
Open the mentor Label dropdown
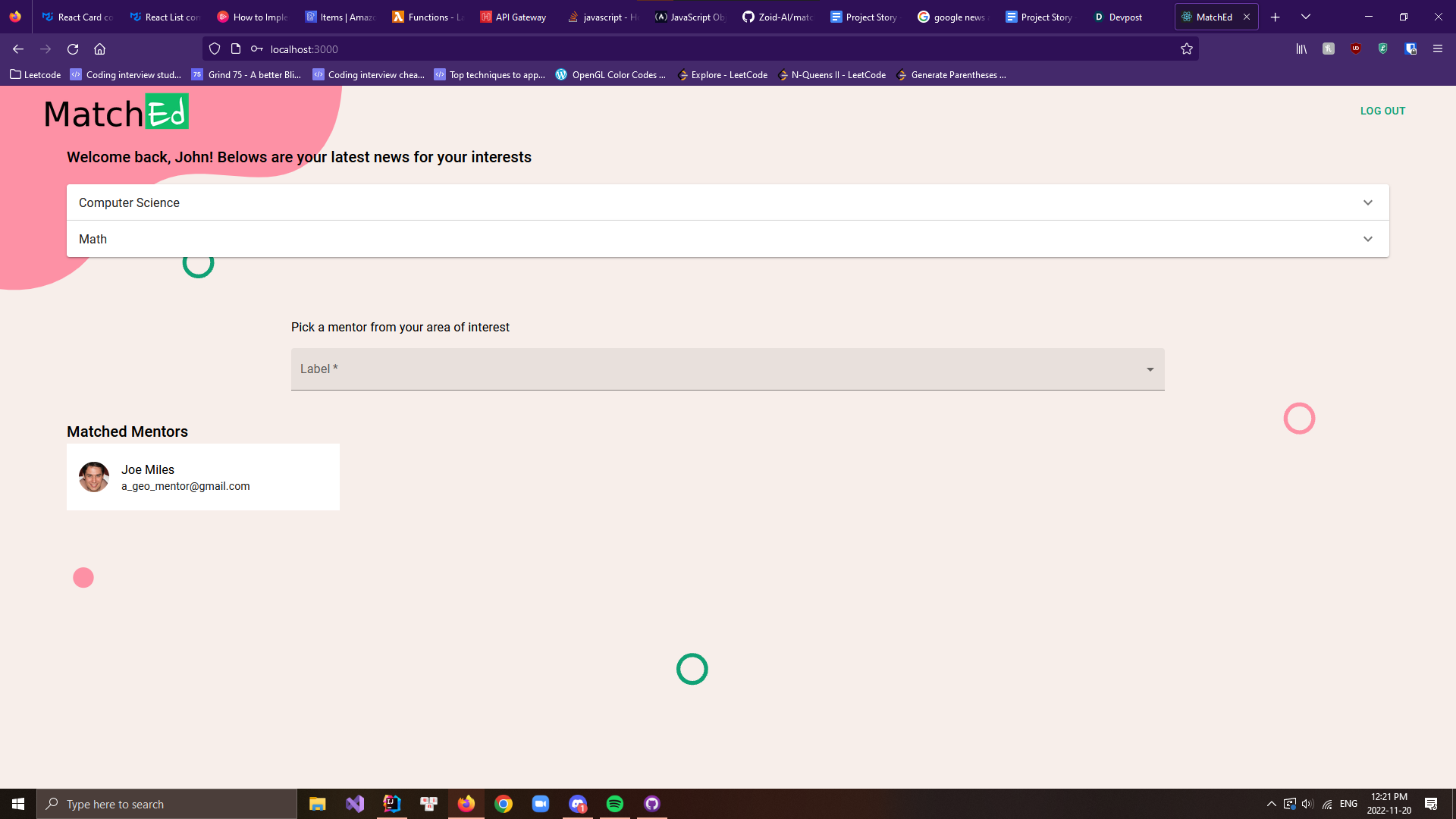click(x=727, y=369)
